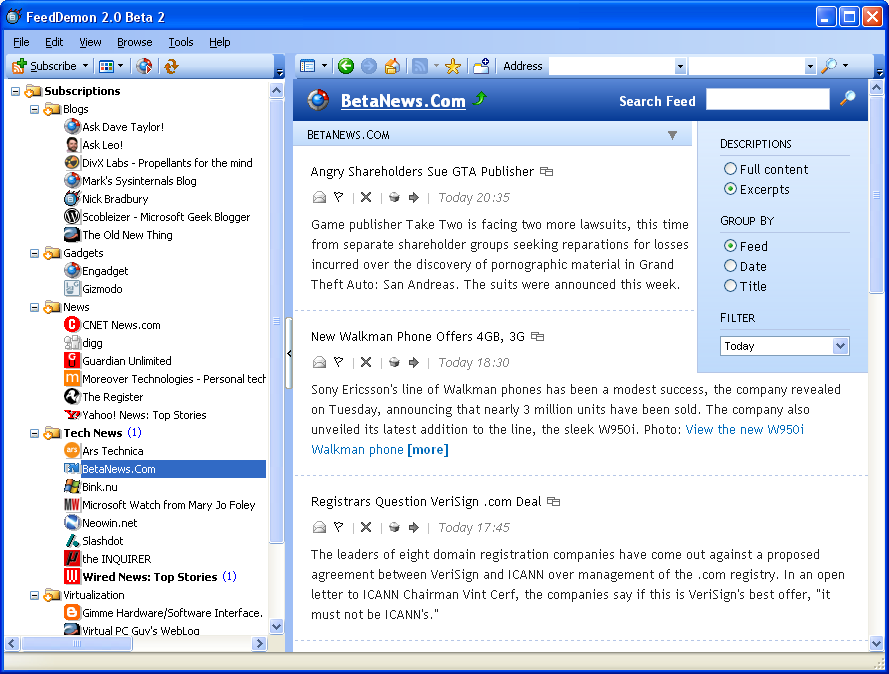Flag the New Walkman Phone article
889x674 pixels.
tap(338, 362)
